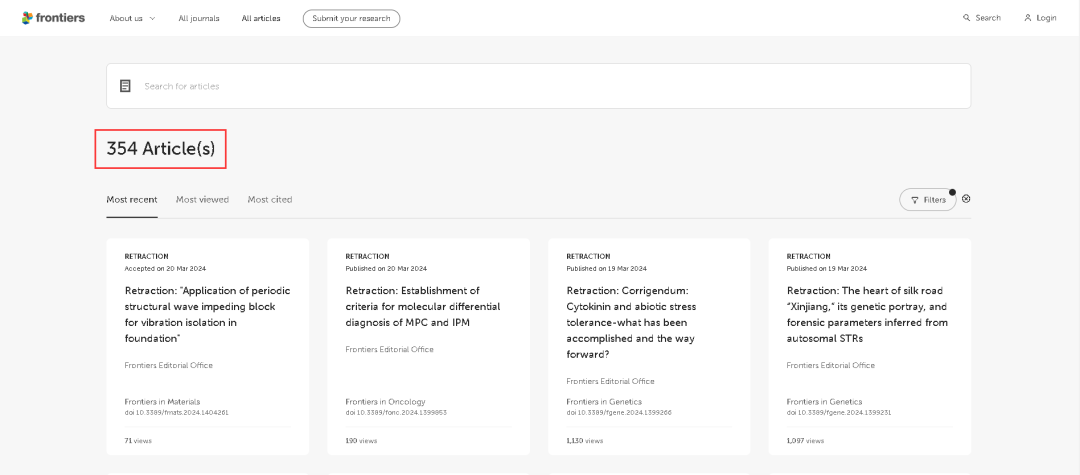The width and height of the screenshot is (1080, 475).
Task: Open the All articles menu item
Action: [261, 19]
